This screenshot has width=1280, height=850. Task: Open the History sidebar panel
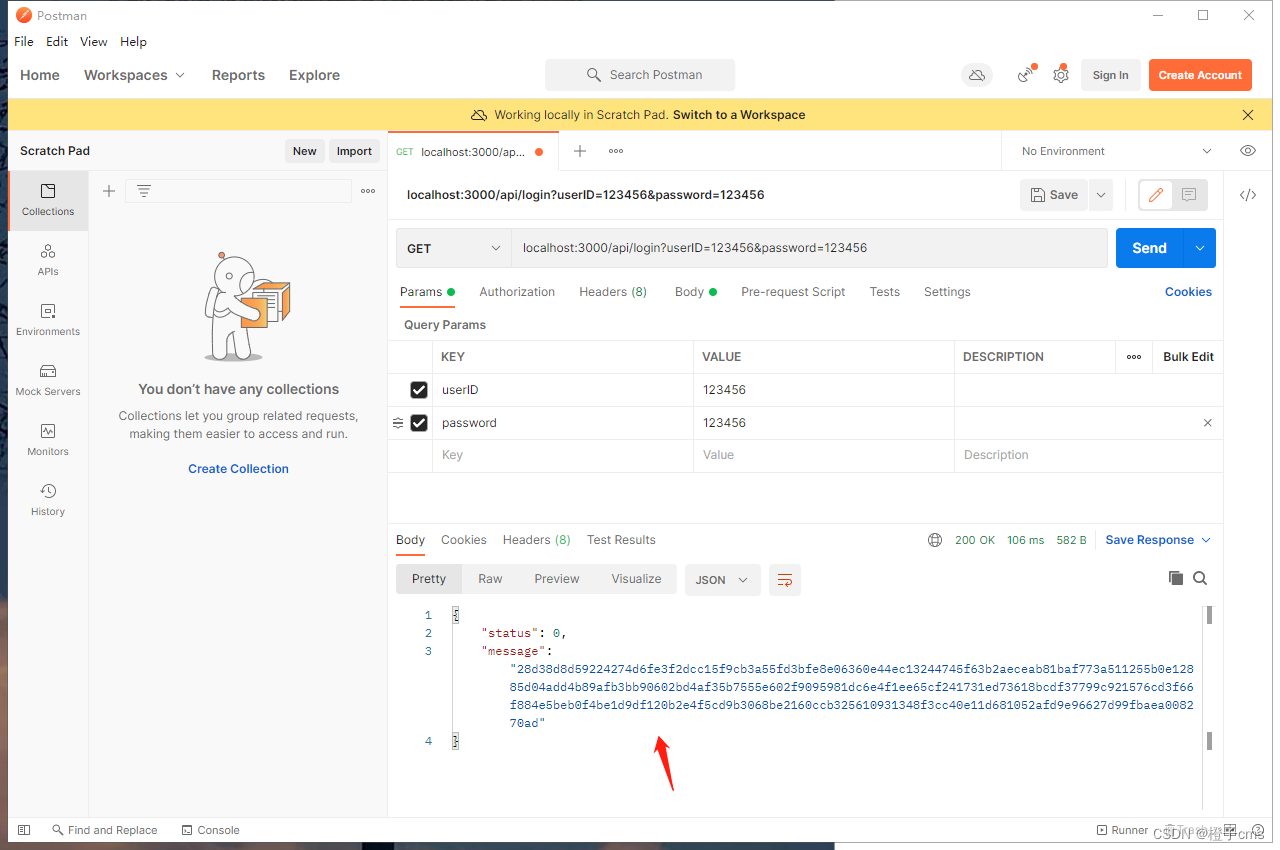pyautogui.click(x=48, y=500)
